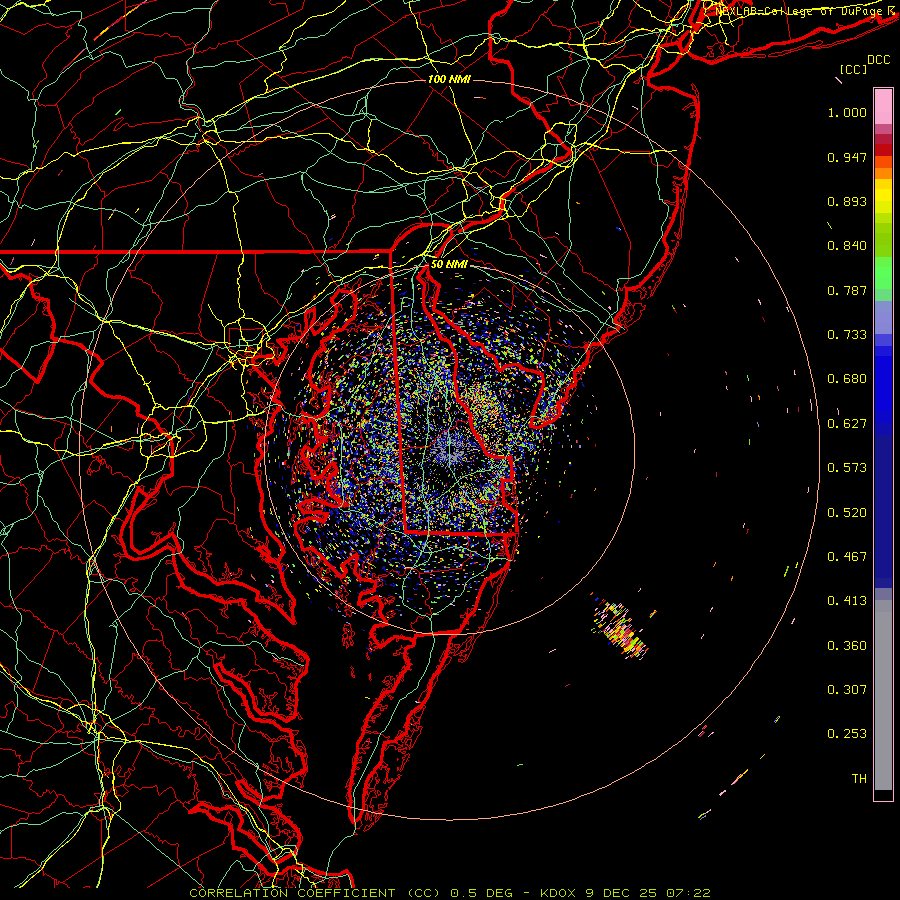The height and width of the screenshot is (900, 900).
Task: Click the 1.000 legend value
Action: tap(847, 112)
